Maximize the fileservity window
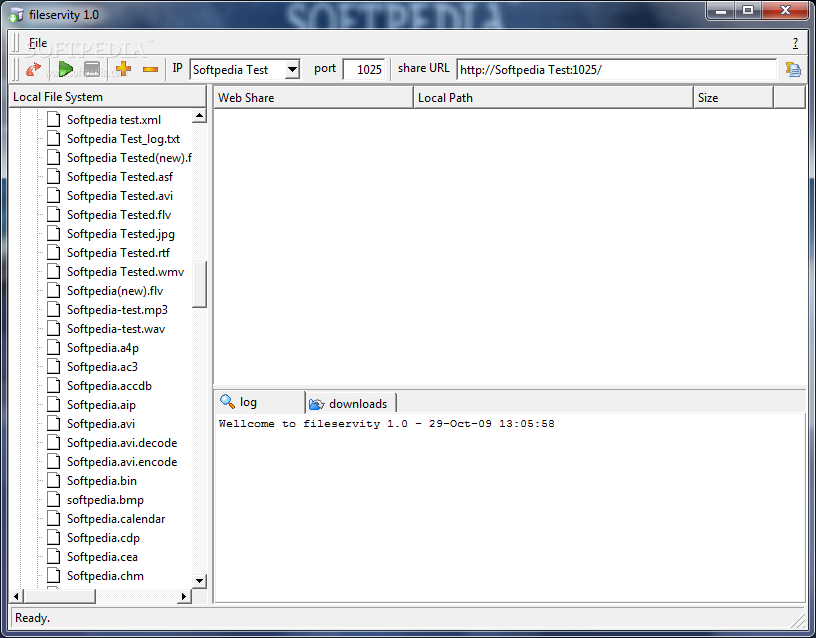This screenshot has width=816, height=638. (748, 11)
